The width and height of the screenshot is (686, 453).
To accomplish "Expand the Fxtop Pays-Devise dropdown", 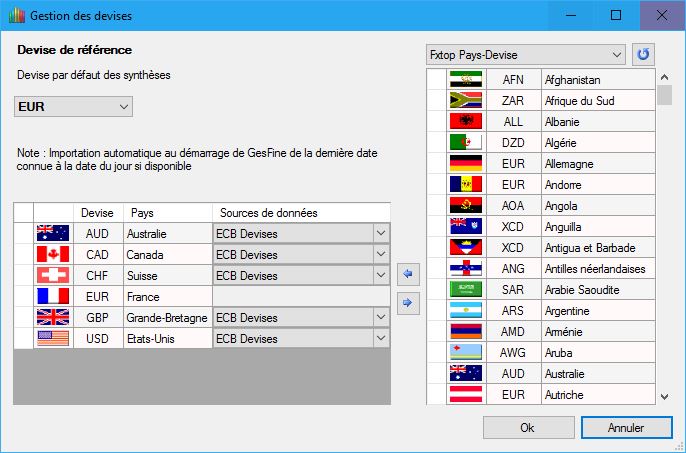I will tap(616, 54).
